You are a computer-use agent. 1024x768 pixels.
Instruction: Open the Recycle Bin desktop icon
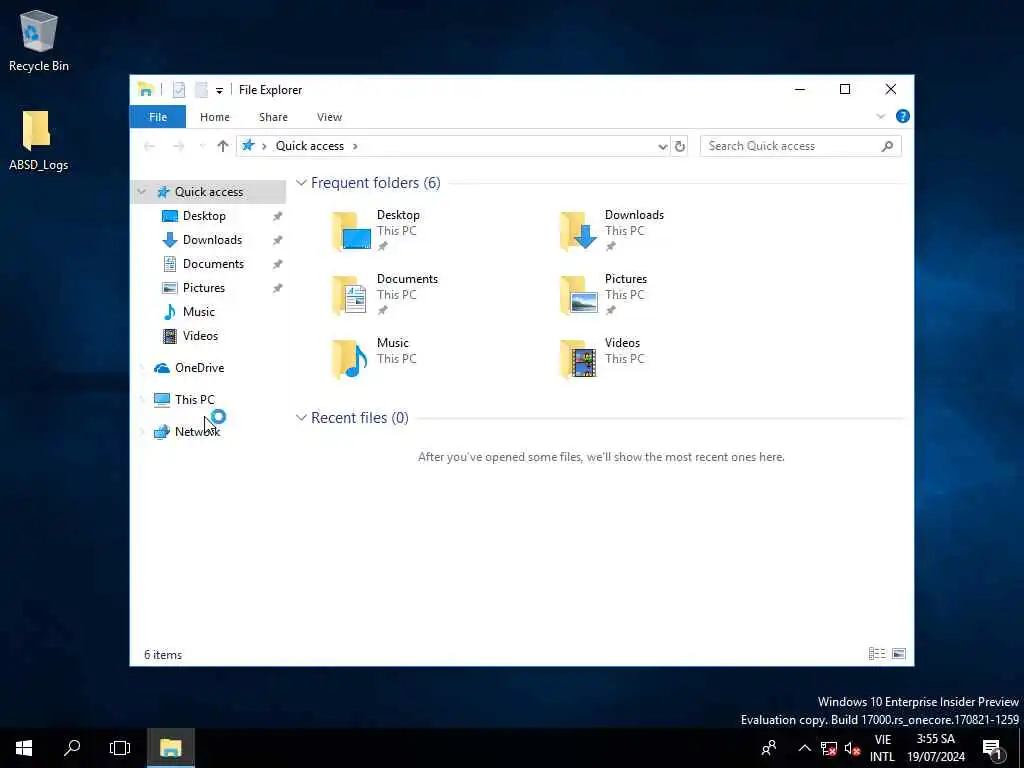click(x=39, y=40)
